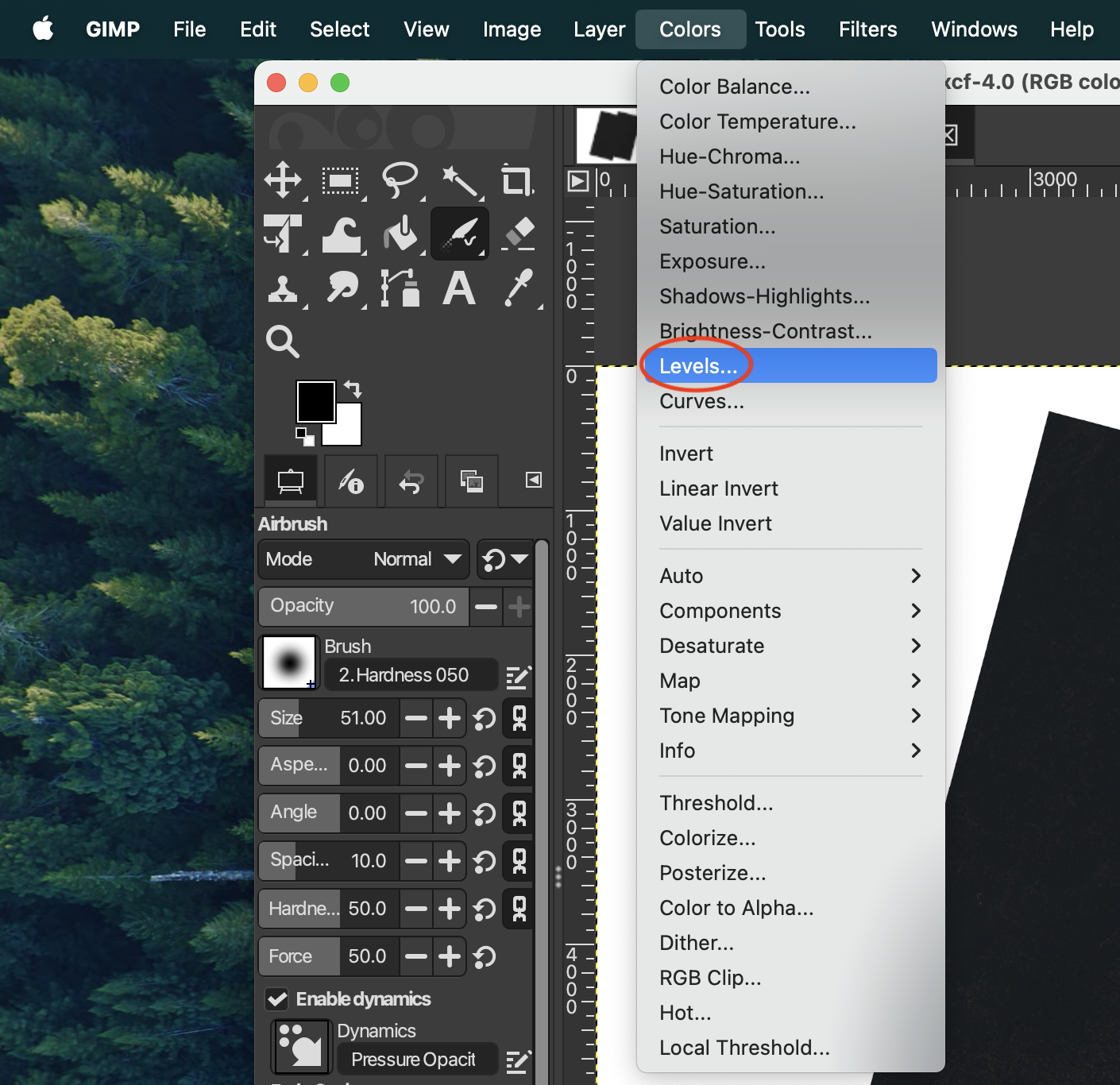Select the Unified Transform tool

tap(284, 234)
